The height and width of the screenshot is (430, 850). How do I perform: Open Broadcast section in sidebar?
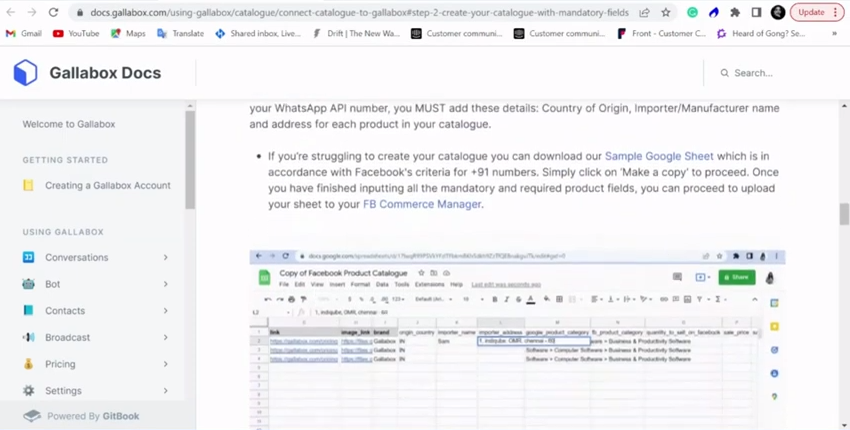[67, 337]
